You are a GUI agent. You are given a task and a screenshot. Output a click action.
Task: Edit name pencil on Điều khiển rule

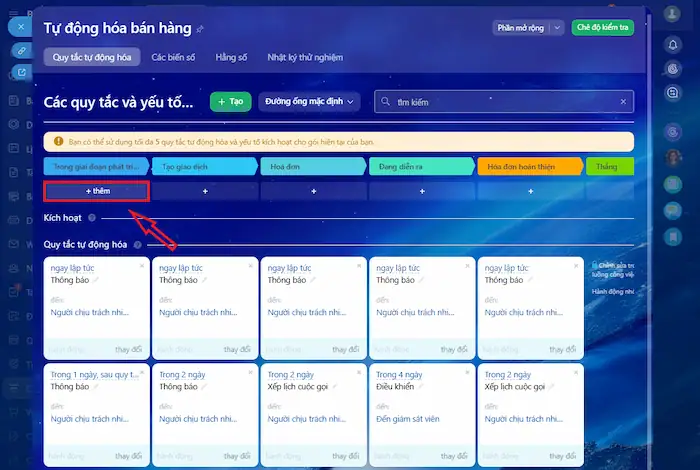[421, 387]
